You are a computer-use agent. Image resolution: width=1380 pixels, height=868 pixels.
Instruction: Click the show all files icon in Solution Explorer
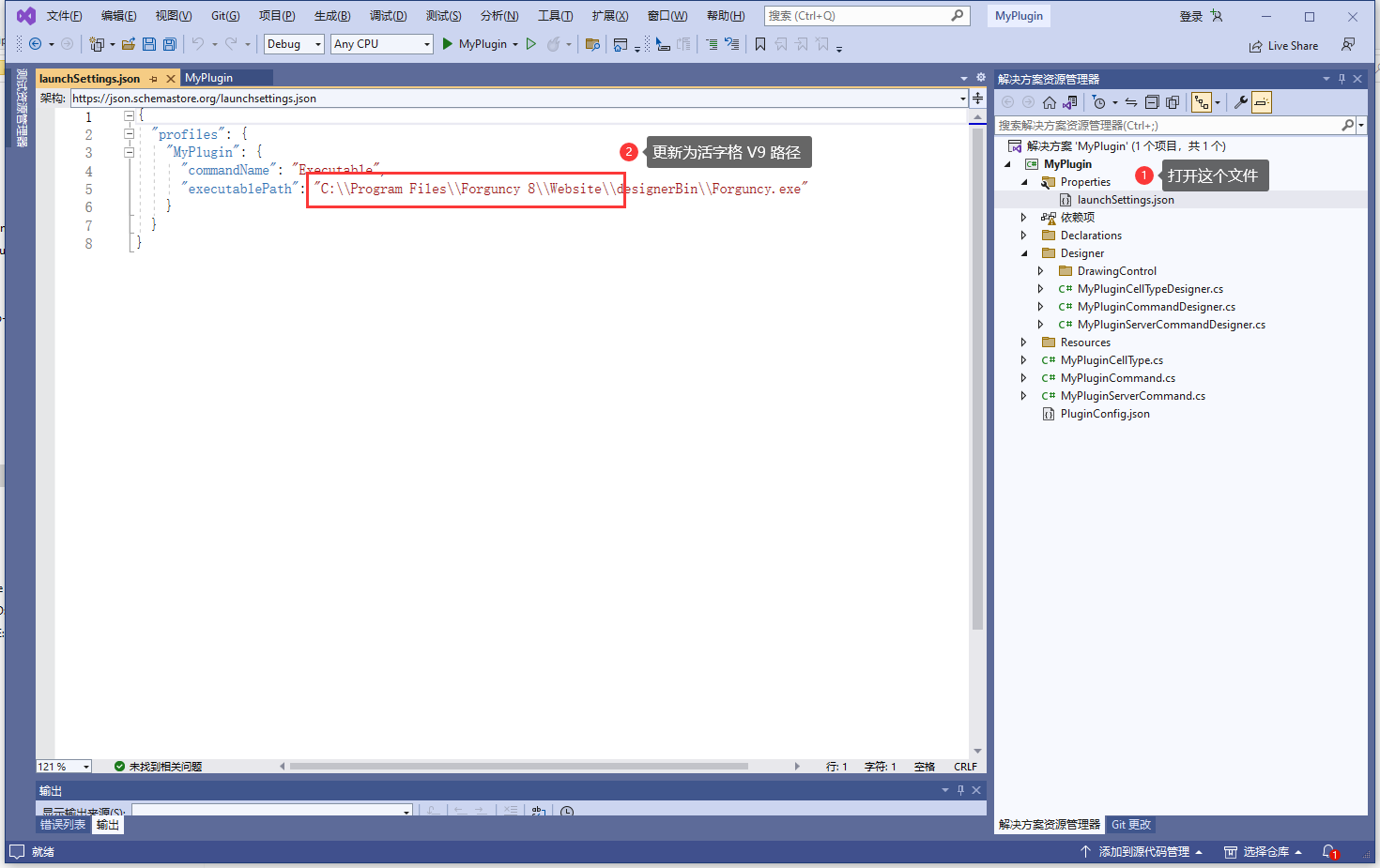pos(1173,102)
